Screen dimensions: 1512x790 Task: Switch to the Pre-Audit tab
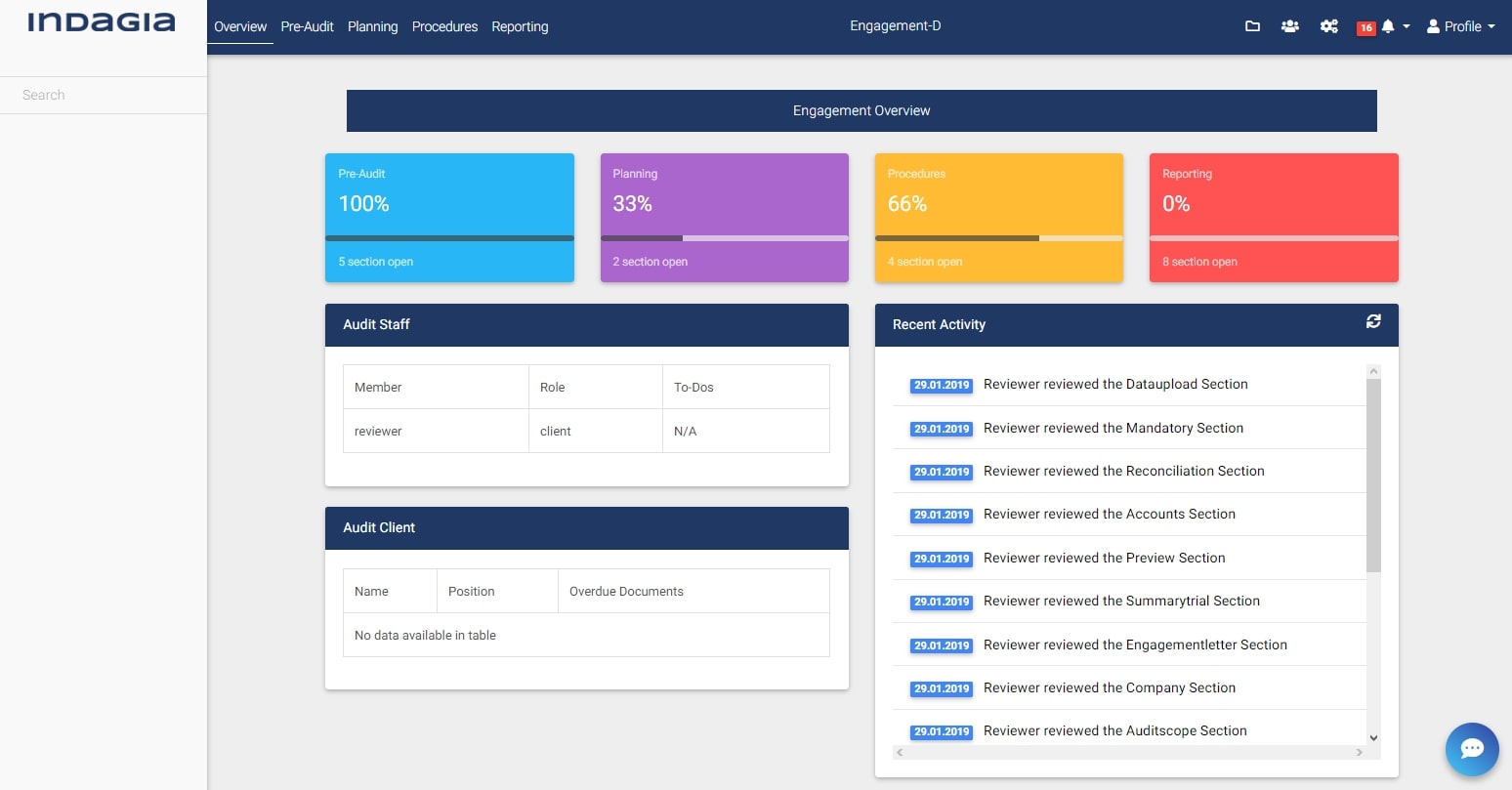click(307, 26)
